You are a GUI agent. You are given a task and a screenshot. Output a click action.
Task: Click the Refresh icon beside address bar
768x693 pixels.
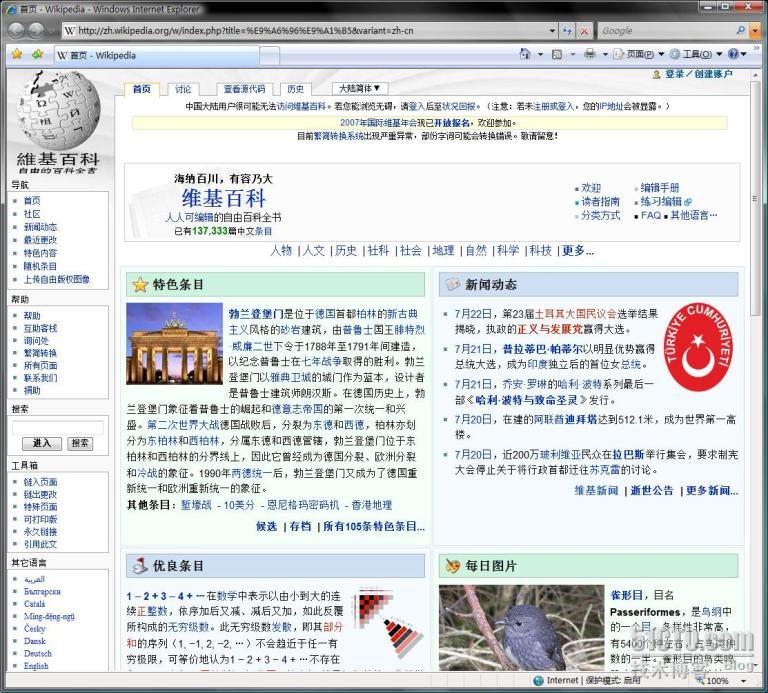tap(567, 30)
